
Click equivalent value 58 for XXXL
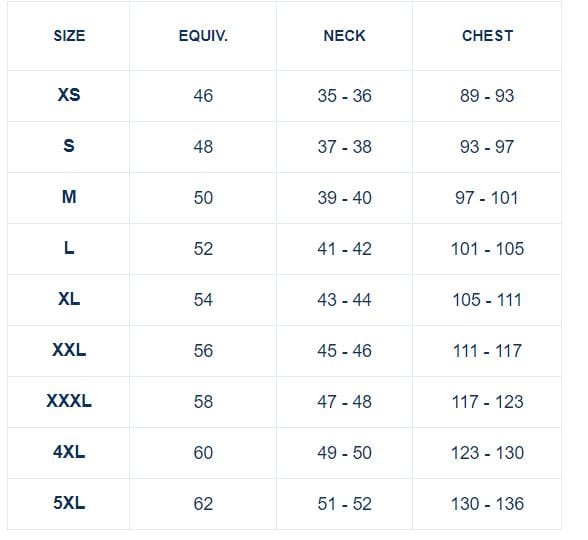tap(203, 402)
